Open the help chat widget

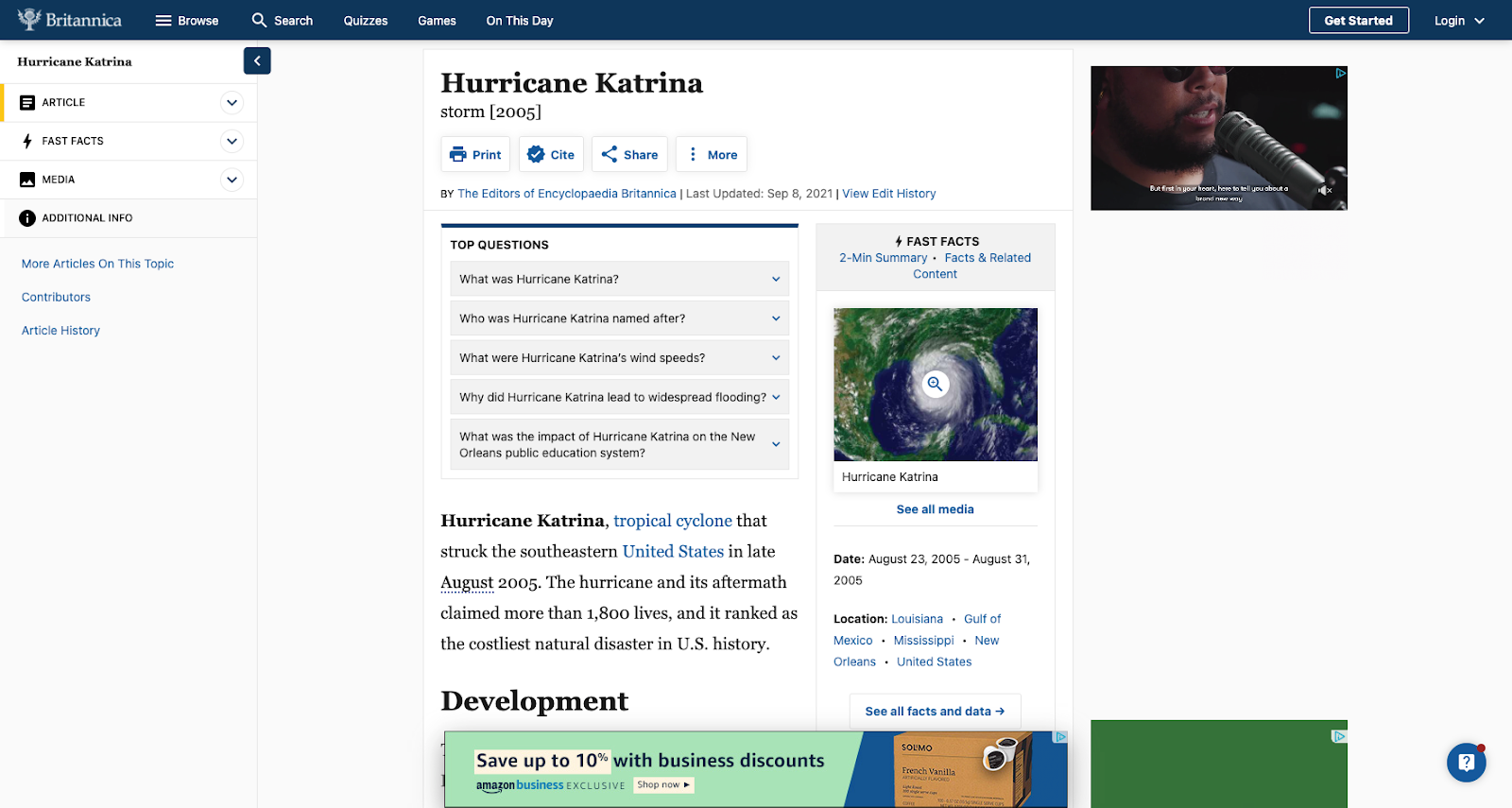click(x=1466, y=762)
